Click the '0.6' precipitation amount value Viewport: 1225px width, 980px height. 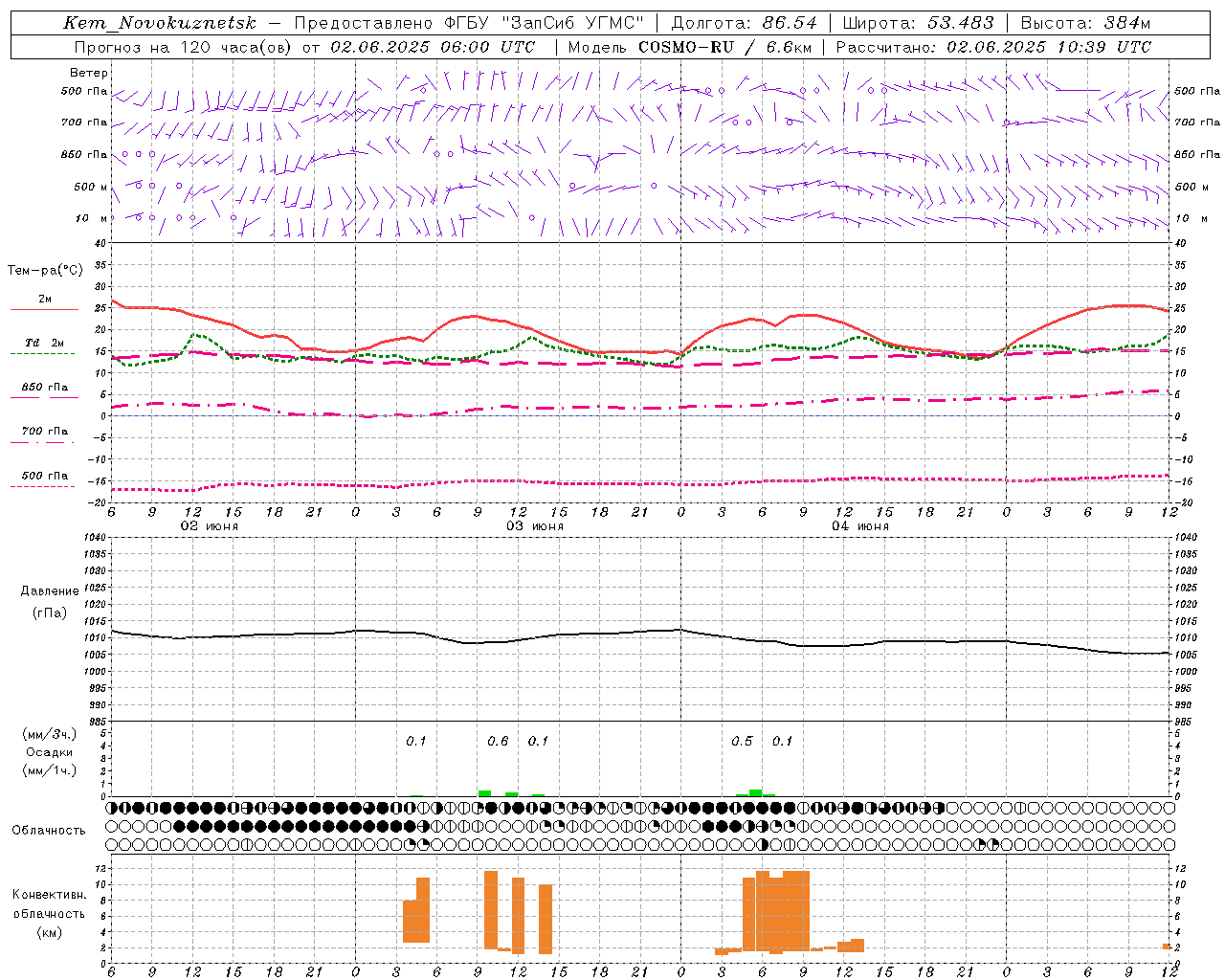tap(498, 742)
